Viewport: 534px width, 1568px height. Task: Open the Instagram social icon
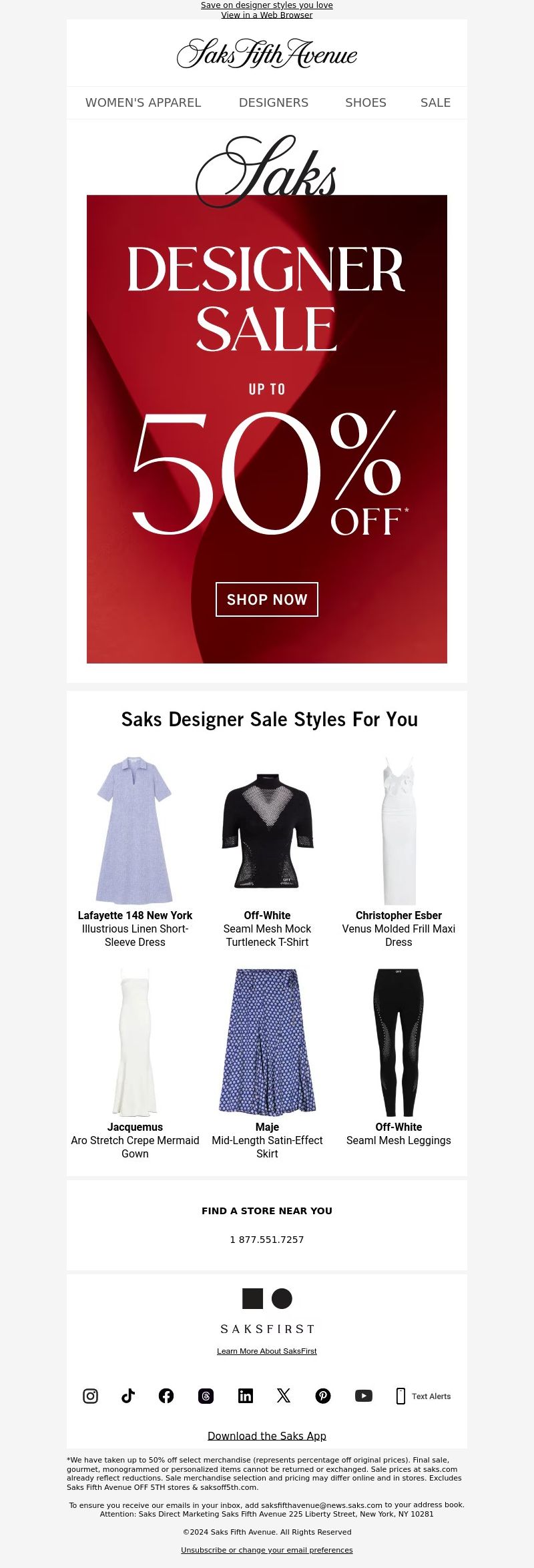pyautogui.click(x=90, y=1396)
